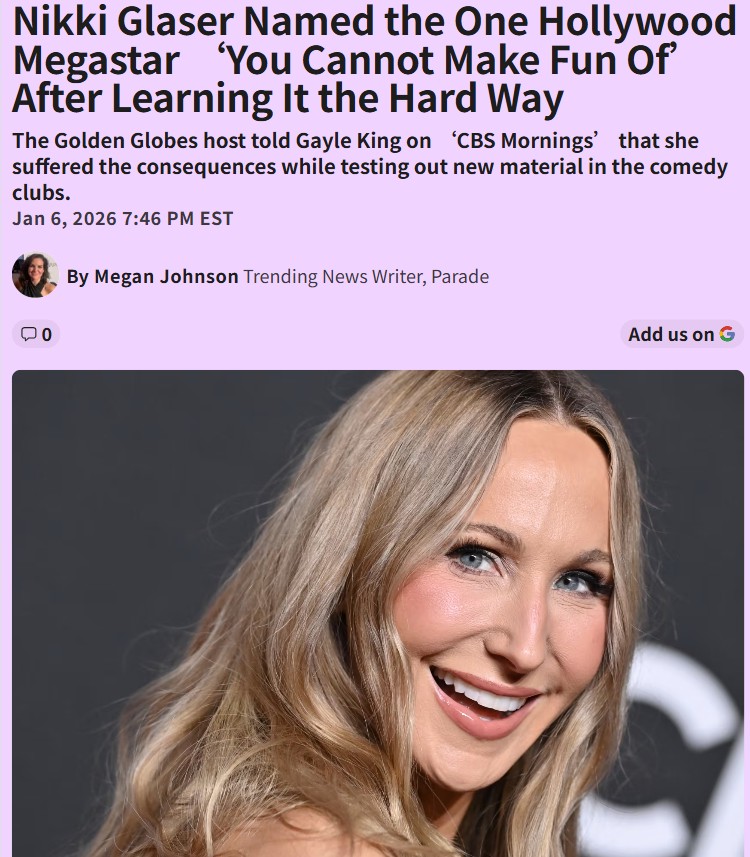The height and width of the screenshot is (857, 750).
Task: Click the Nikki Glaser hero photo
Action: click(x=378, y=613)
